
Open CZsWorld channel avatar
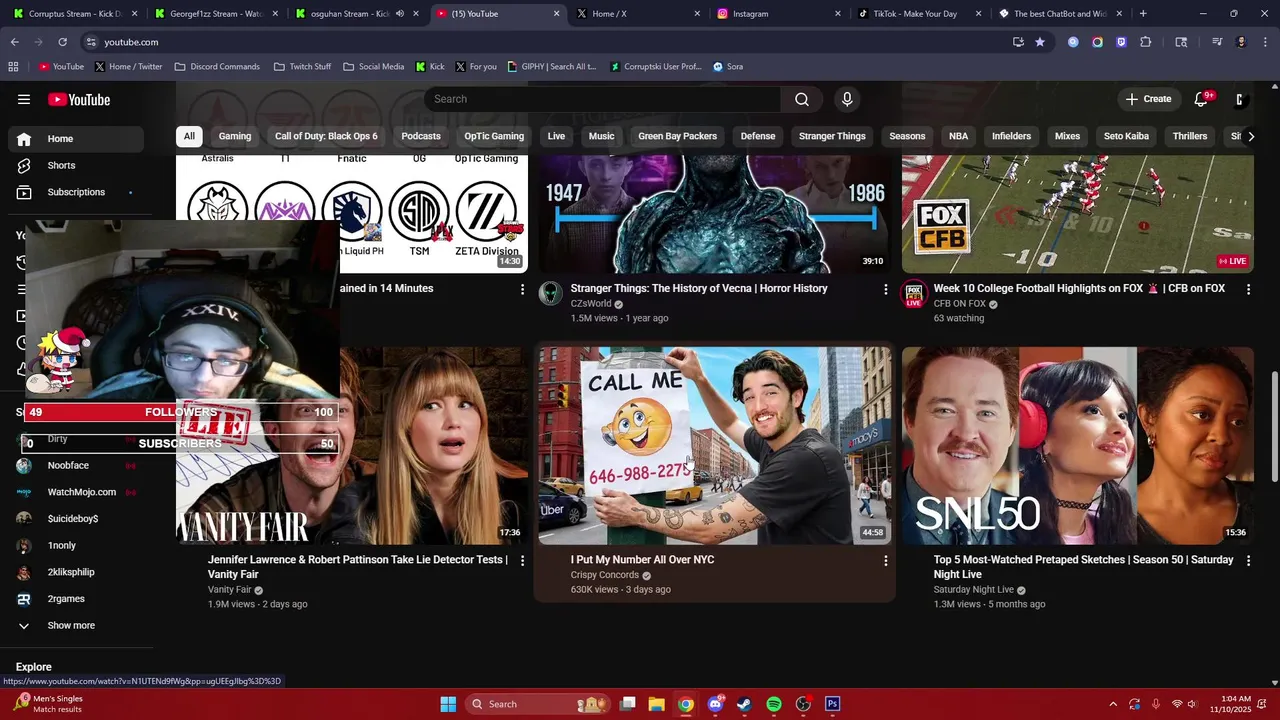click(x=550, y=293)
